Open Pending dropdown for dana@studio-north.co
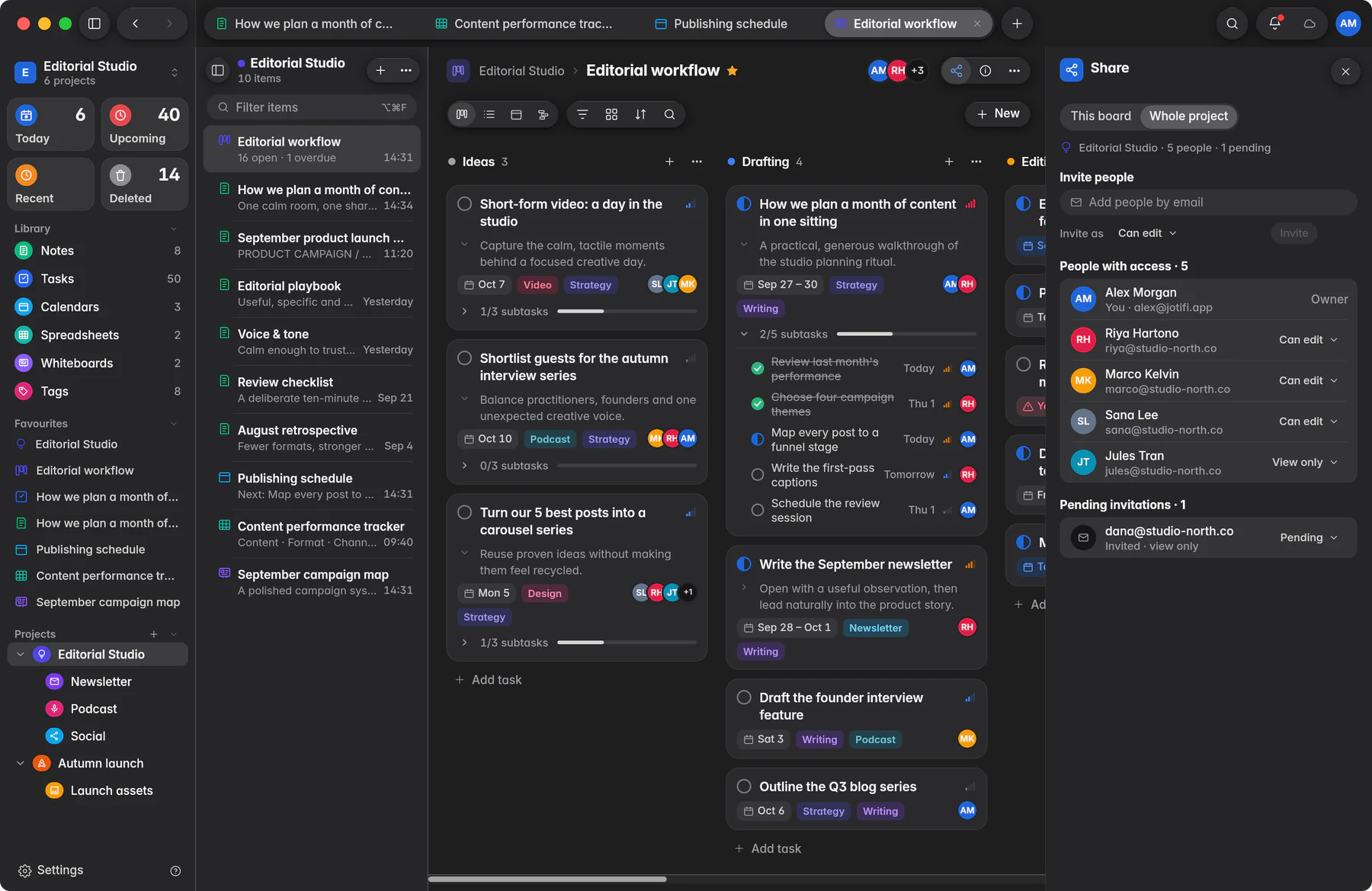 [x=1309, y=537]
